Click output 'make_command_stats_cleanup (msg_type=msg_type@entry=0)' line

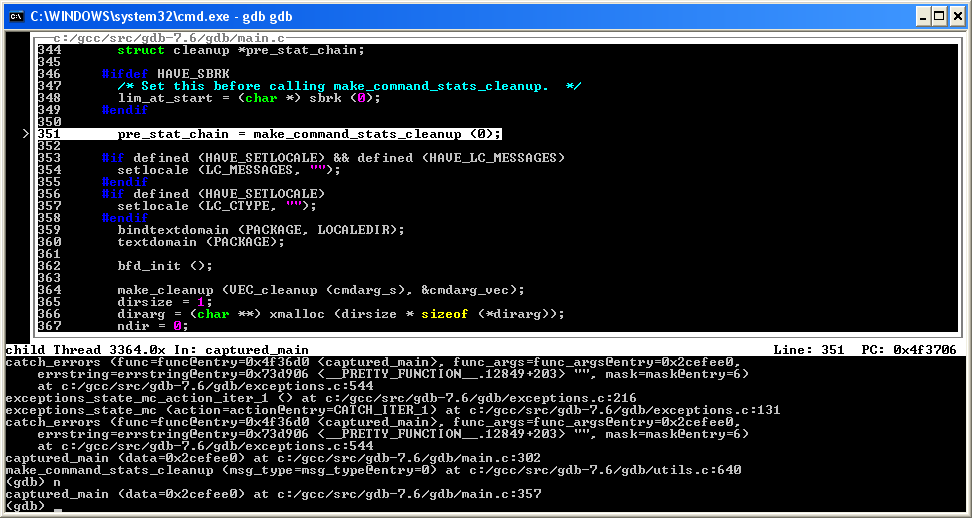pos(373,470)
